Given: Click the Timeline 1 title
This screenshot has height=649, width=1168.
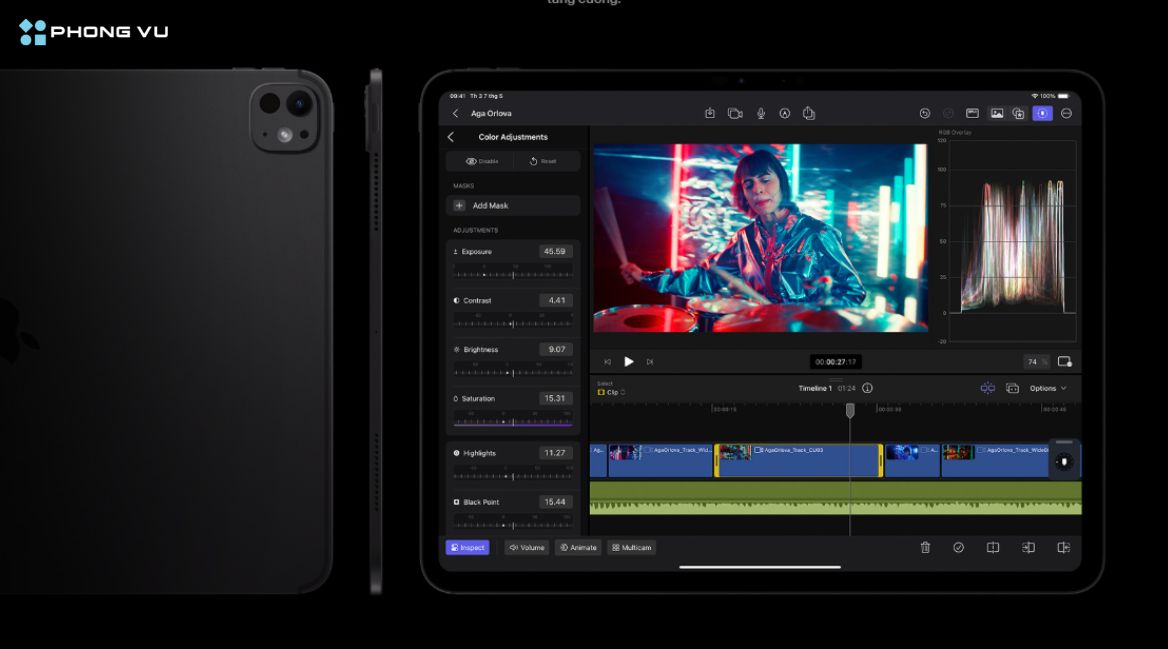Looking at the screenshot, I should (815, 388).
